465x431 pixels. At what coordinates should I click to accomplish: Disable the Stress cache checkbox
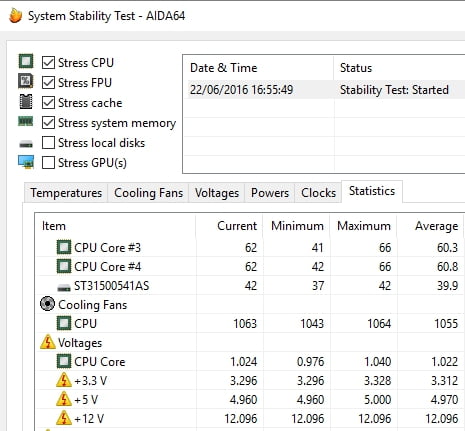pyautogui.click(x=49, y=103)
